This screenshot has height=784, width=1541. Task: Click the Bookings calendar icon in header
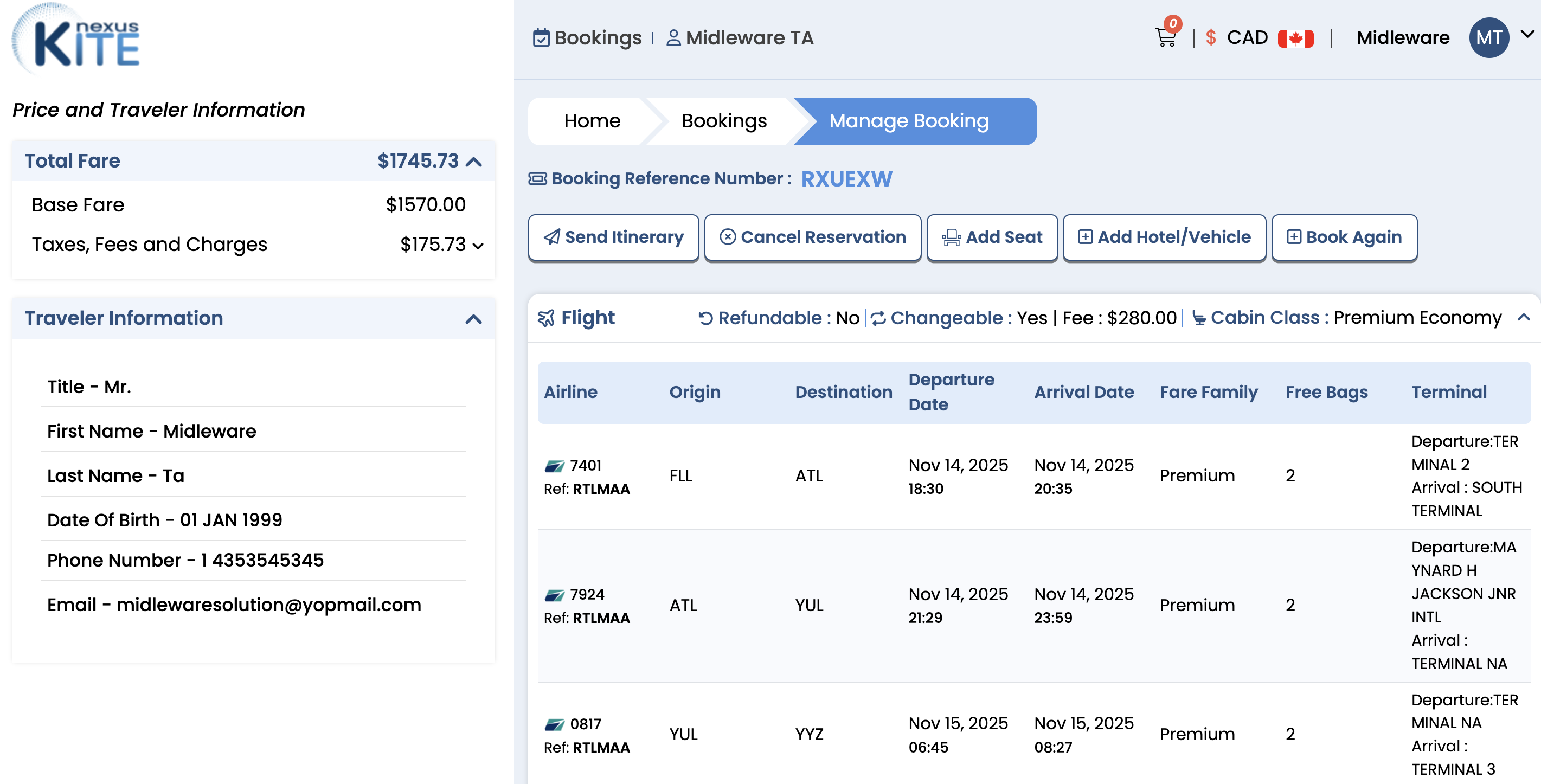[541, 37]
